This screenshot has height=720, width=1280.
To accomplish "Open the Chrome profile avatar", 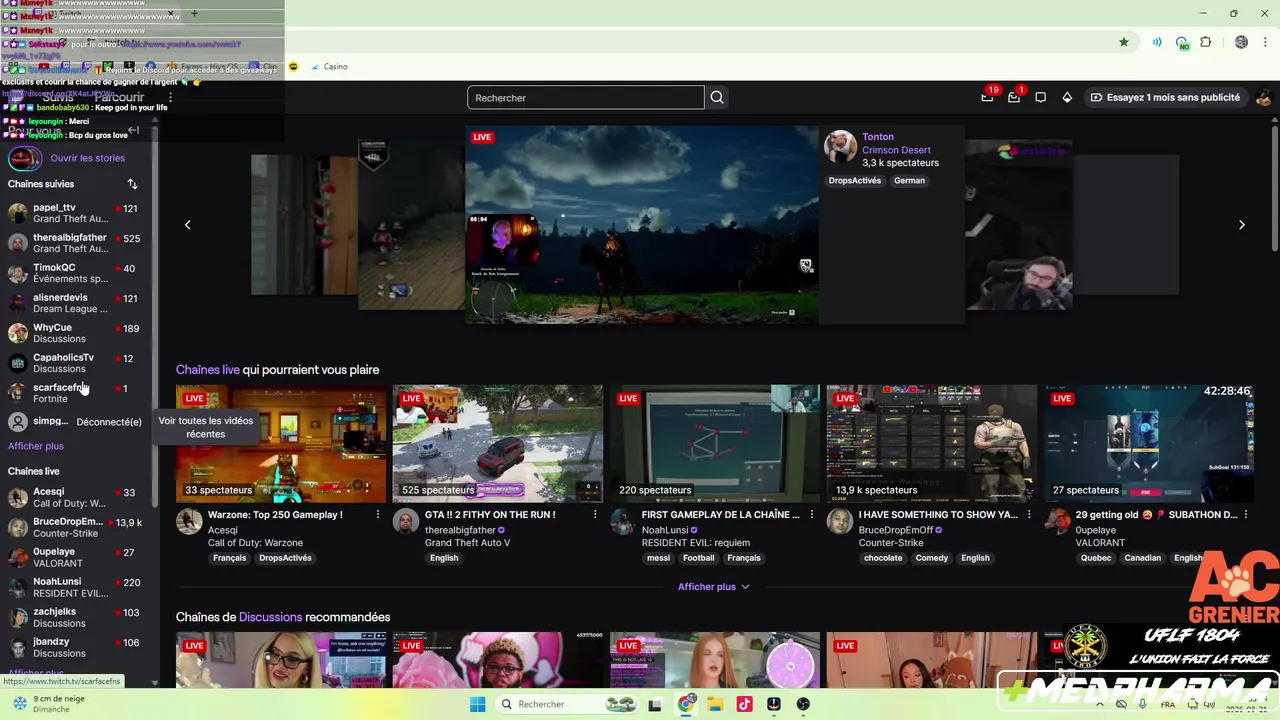I will pos(1241,42).
